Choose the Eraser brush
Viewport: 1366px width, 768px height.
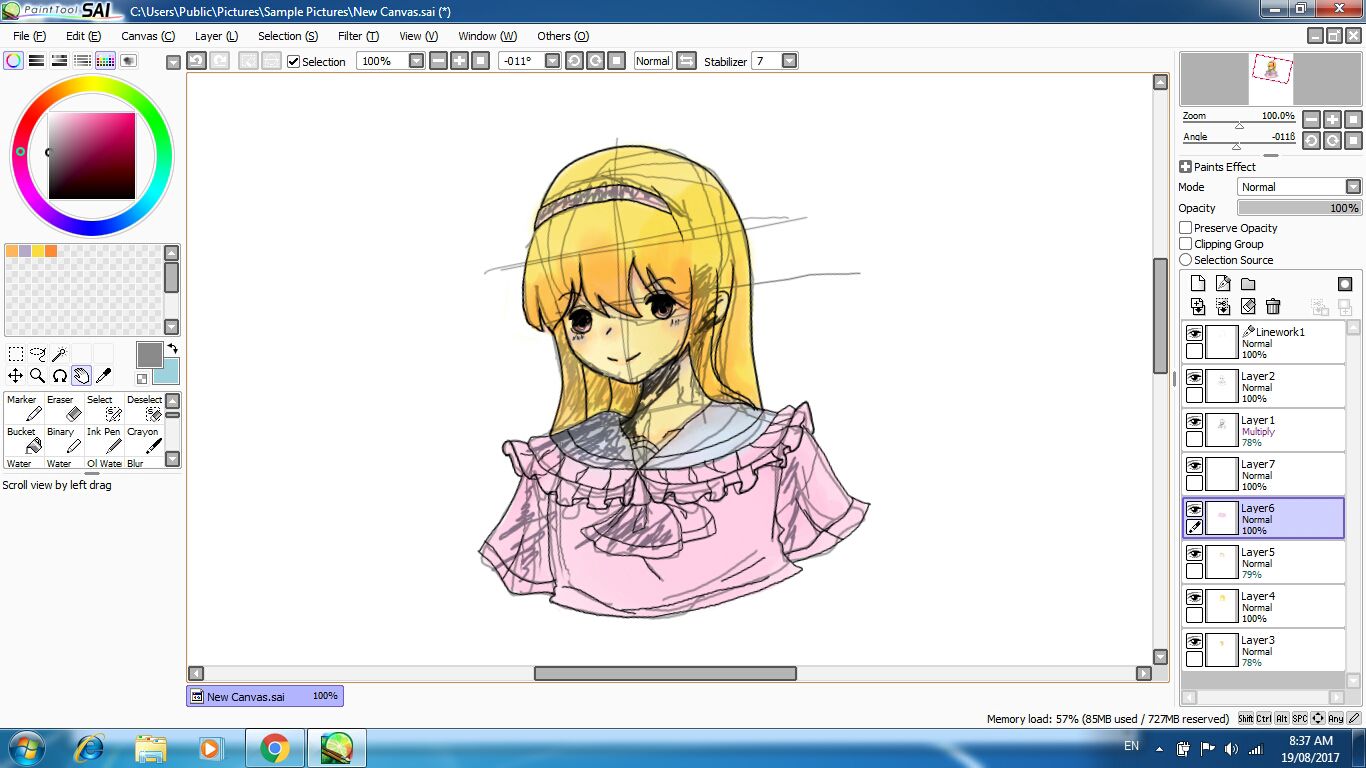coord(64,408)
